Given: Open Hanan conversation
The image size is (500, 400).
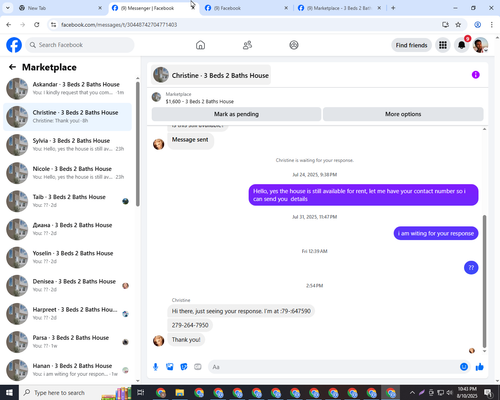Looking at the screenshot, I should click(x=68, y=370).
